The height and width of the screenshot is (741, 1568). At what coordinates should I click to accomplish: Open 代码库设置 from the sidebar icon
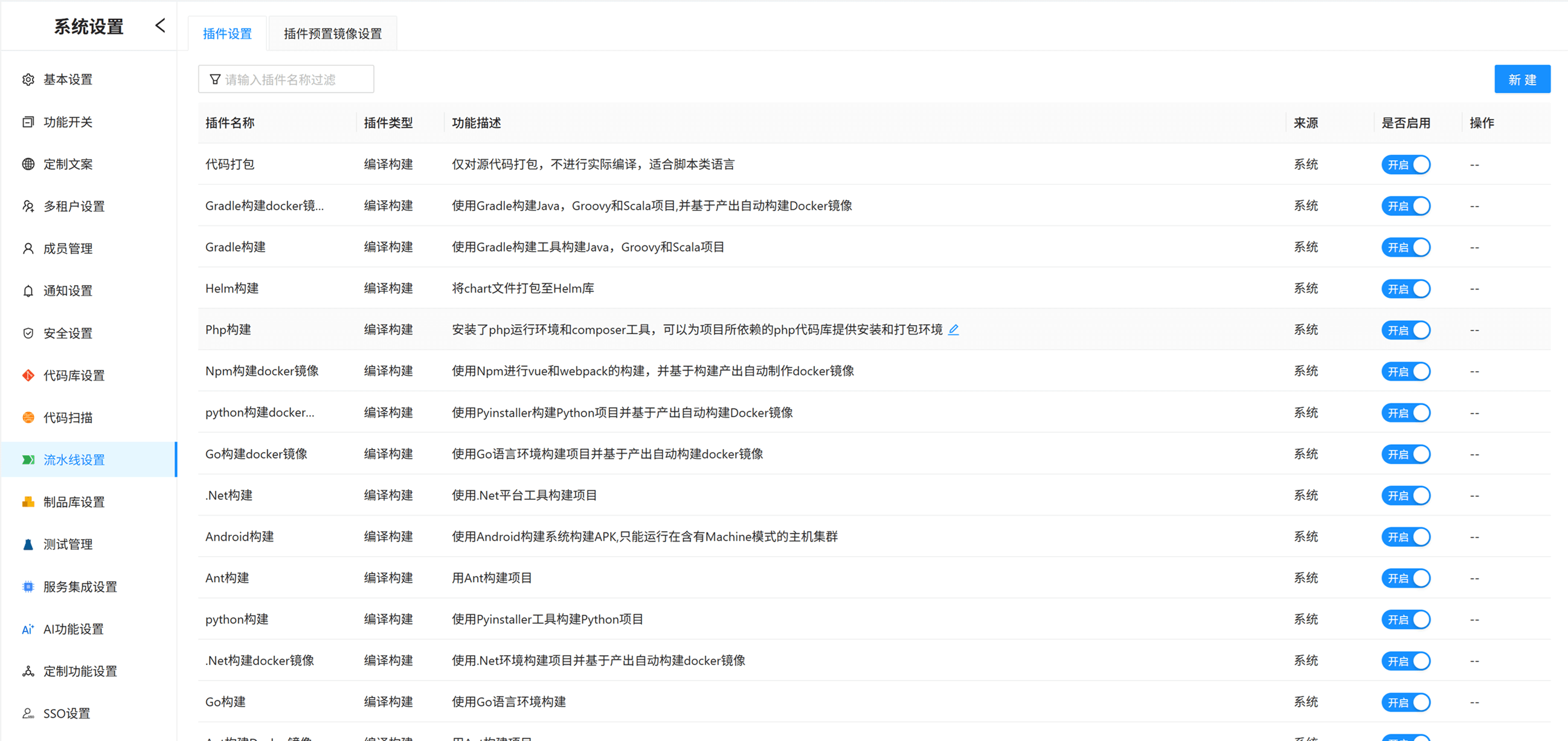click(28, 375)
